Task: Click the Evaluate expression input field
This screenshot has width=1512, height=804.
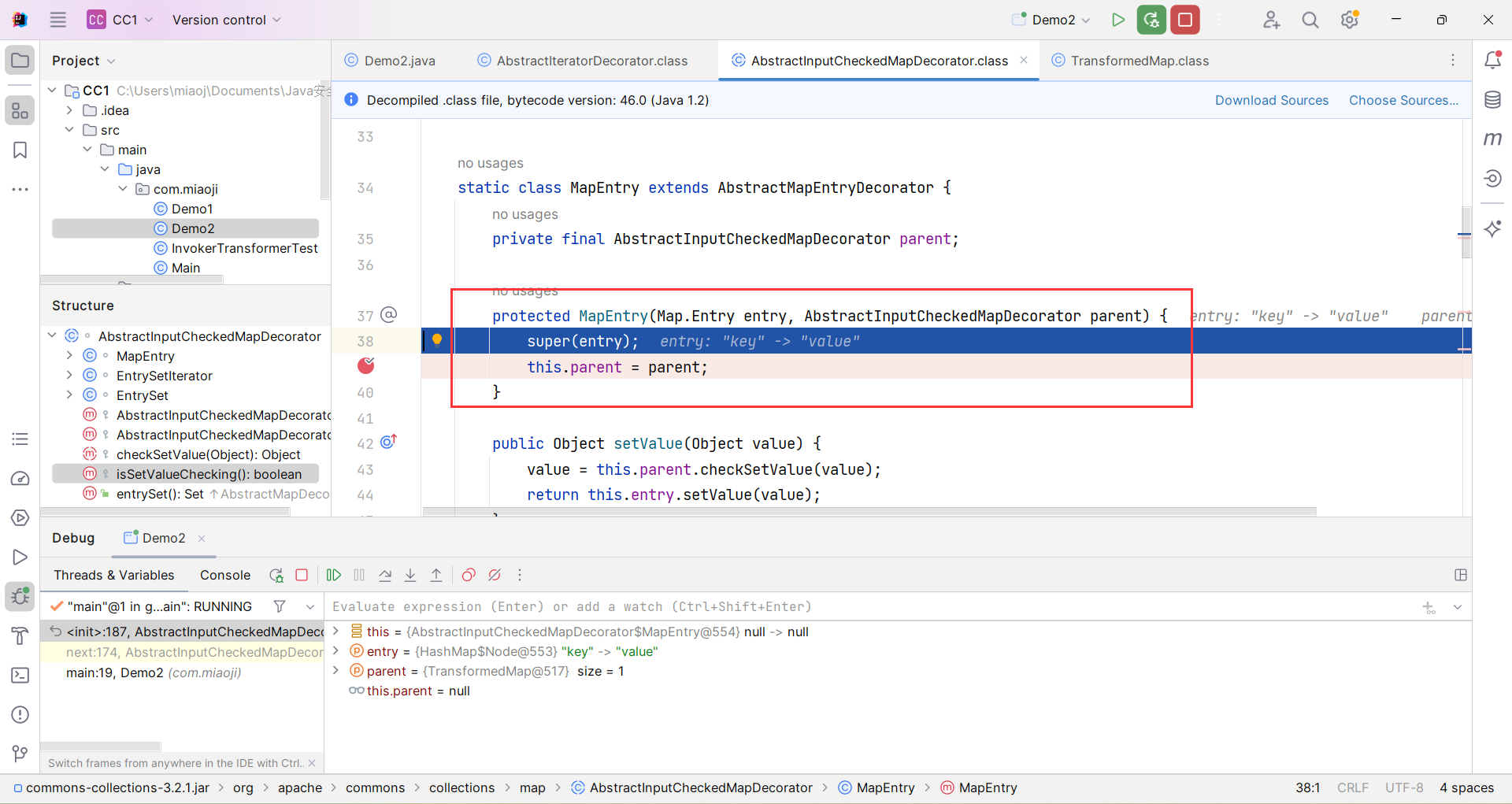Action: click(866, 606)
